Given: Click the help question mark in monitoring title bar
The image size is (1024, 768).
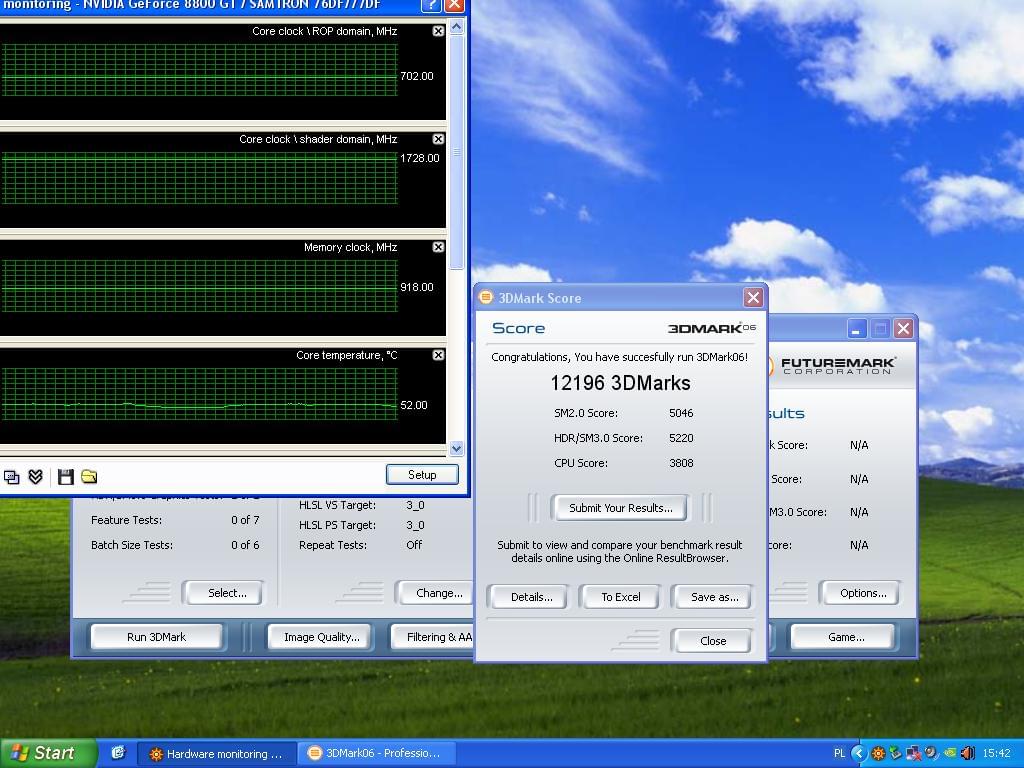Looking at the screenshot, I should (431, 4).
